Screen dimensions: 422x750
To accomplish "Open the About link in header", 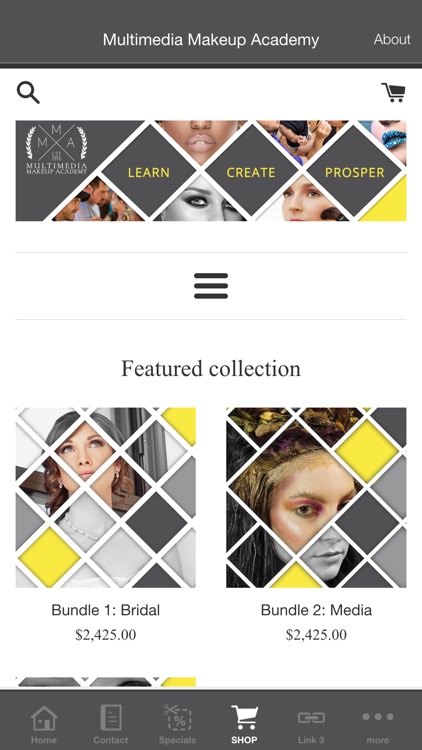I will tap(392, 39).
